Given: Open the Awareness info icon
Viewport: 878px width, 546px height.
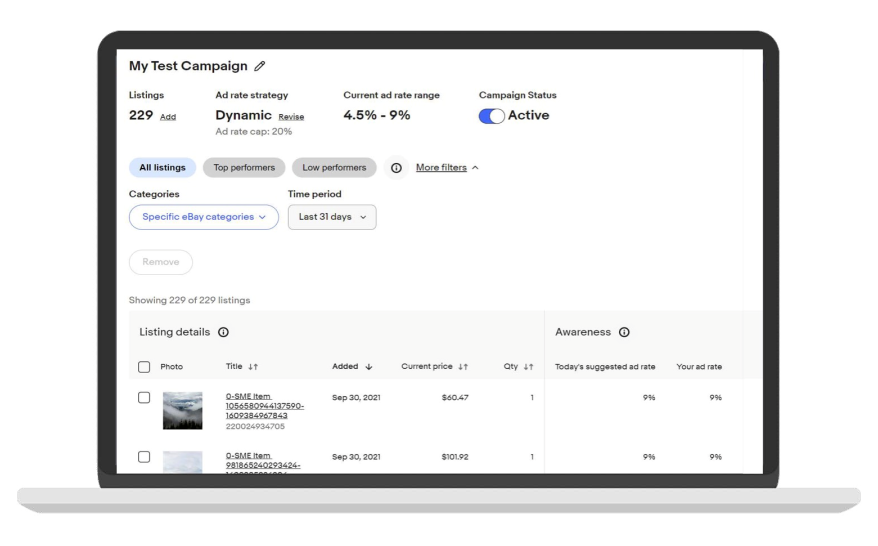Looking at the screenshot, I should pos(624,332).
